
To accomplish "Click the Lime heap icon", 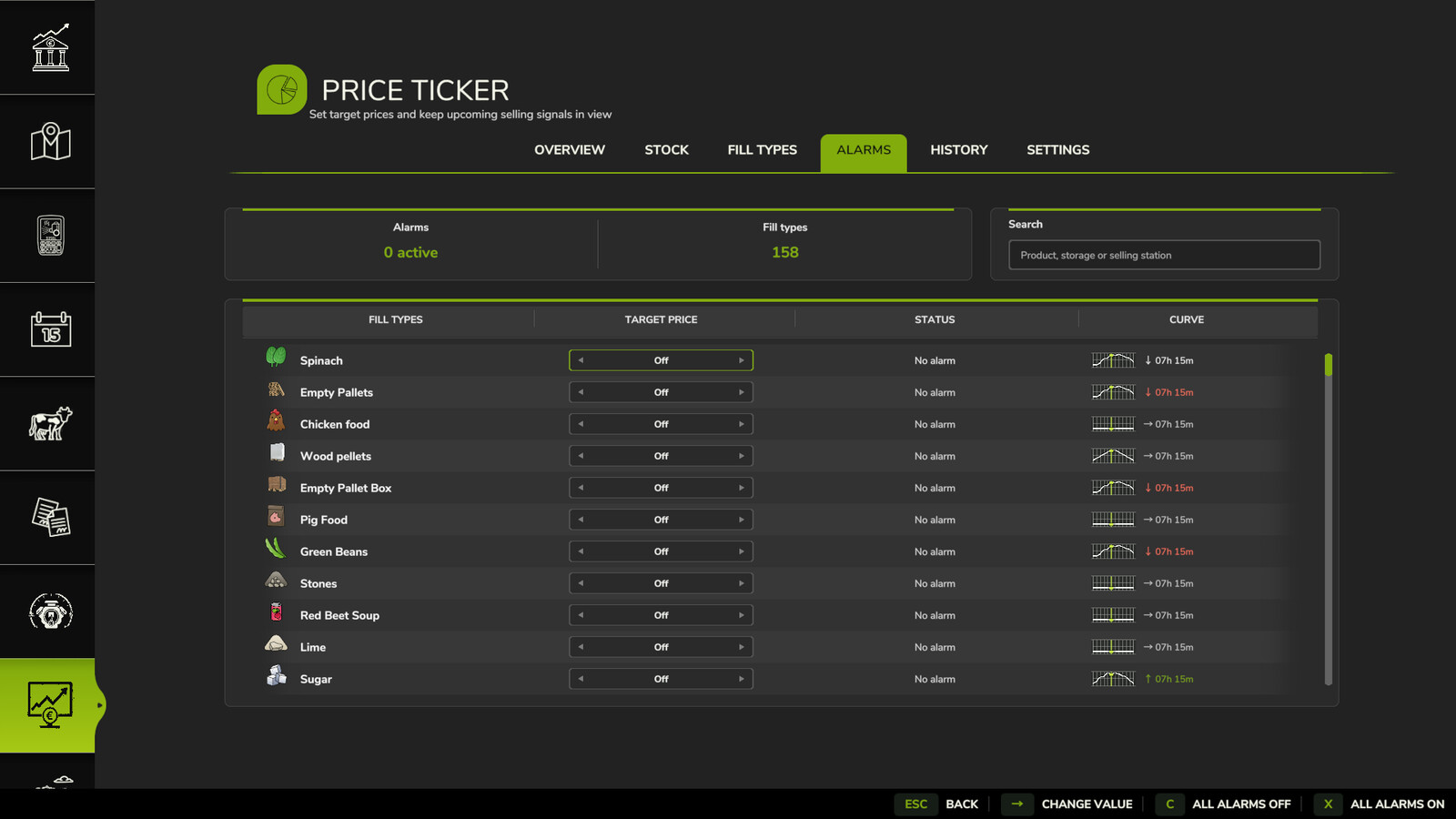I will point(276,643).
